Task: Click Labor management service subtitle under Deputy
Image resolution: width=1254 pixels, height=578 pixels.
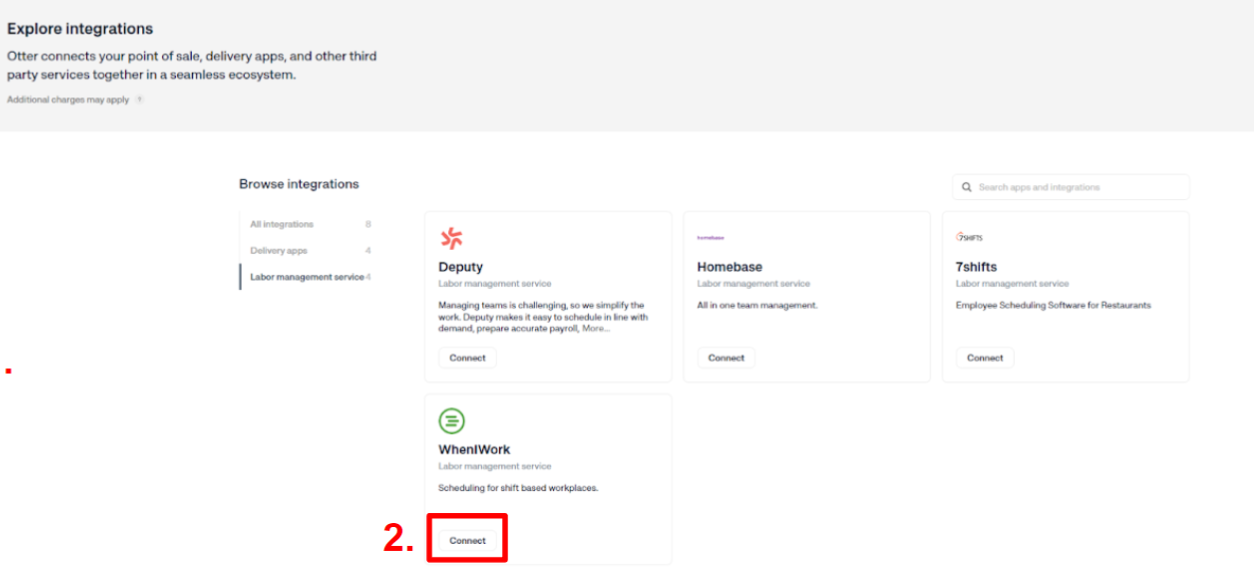Action: click(x=495, y=284)
